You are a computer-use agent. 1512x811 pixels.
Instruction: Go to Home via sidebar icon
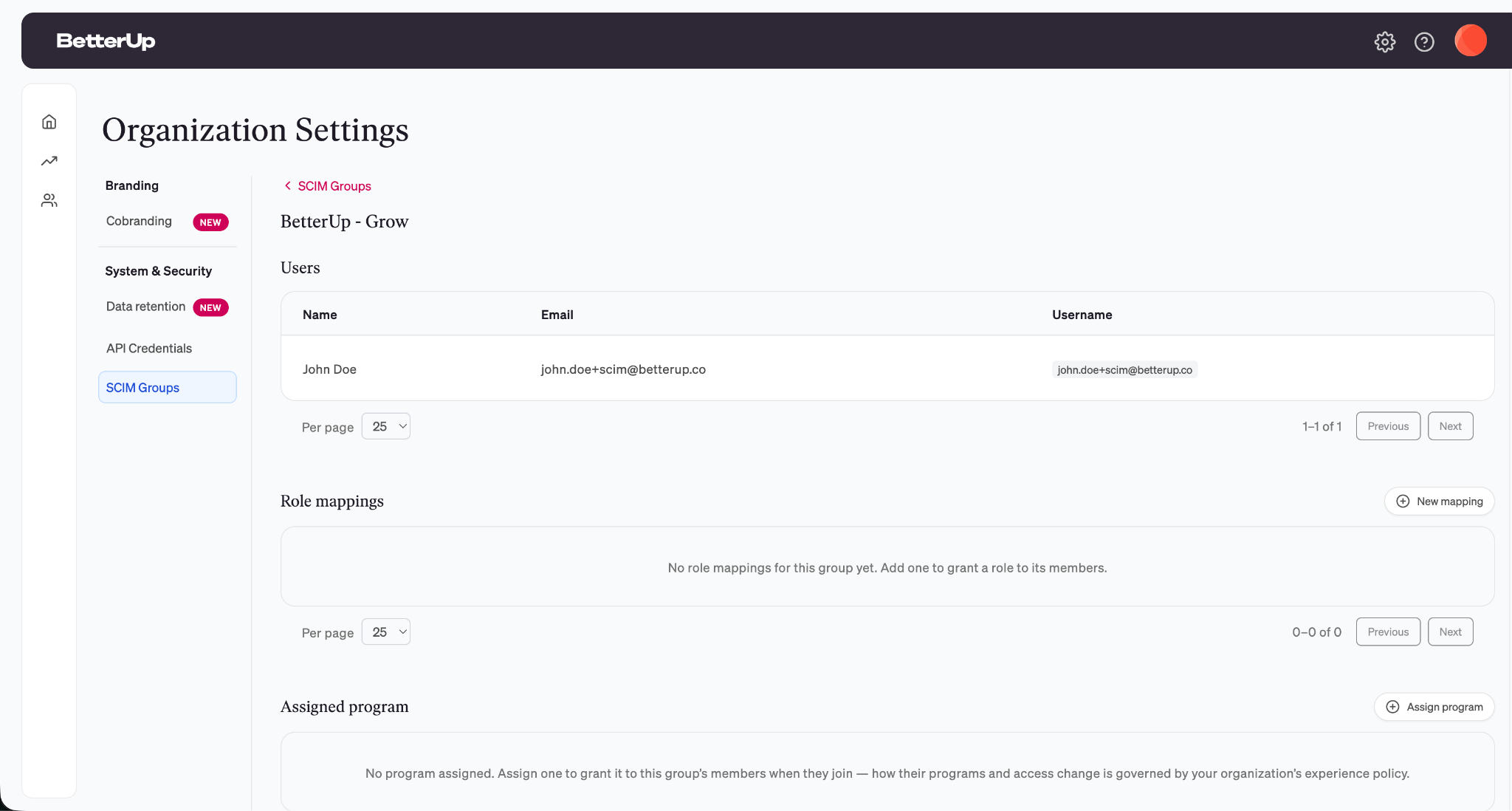49,122
